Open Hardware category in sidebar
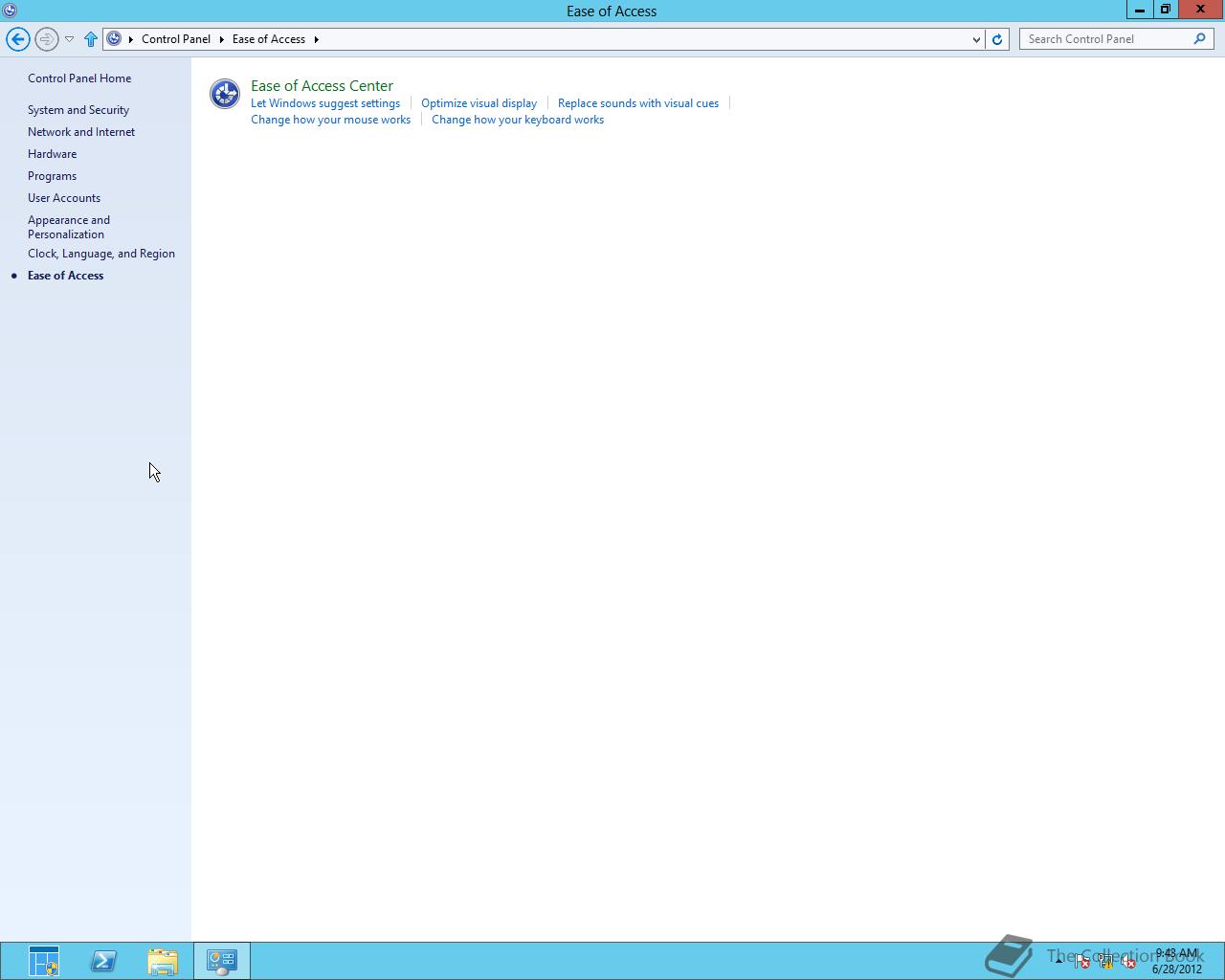The height and width of the screenshot is (980, 1225). (x=52, y=154)
